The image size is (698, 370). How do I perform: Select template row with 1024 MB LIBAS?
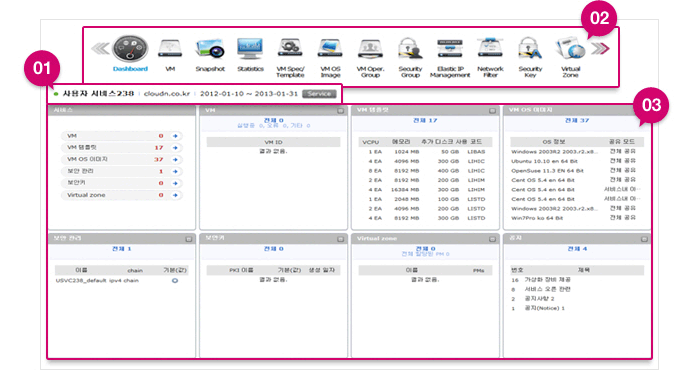coord(425,152)
